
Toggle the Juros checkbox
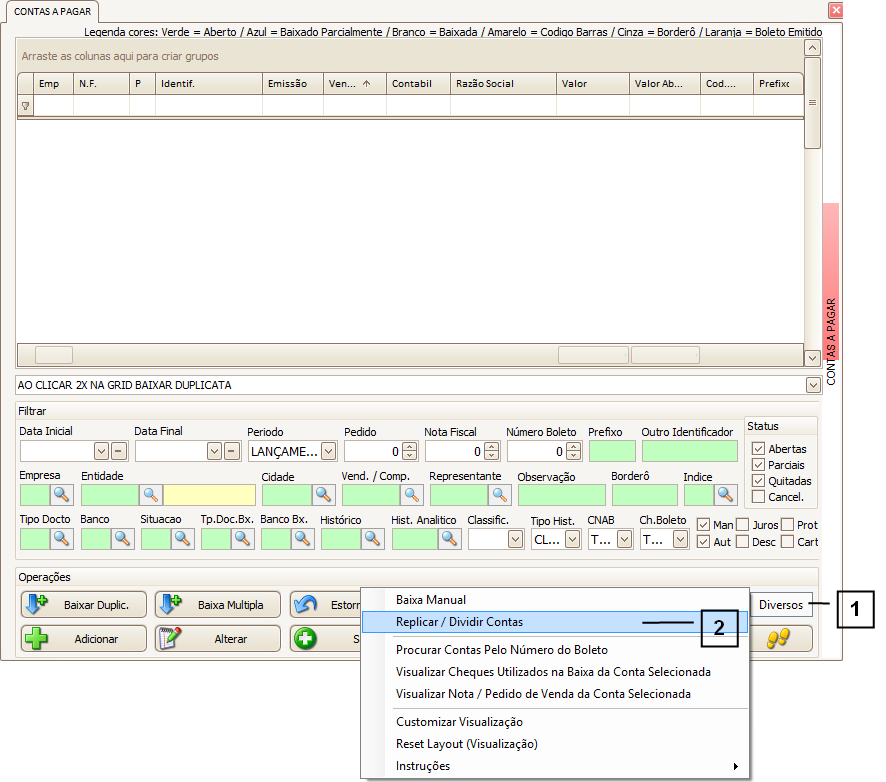(742, 525)
